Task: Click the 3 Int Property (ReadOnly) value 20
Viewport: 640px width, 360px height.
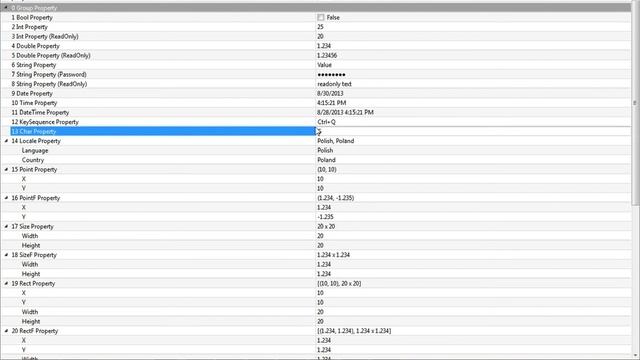Action: [x=320, y=36]
